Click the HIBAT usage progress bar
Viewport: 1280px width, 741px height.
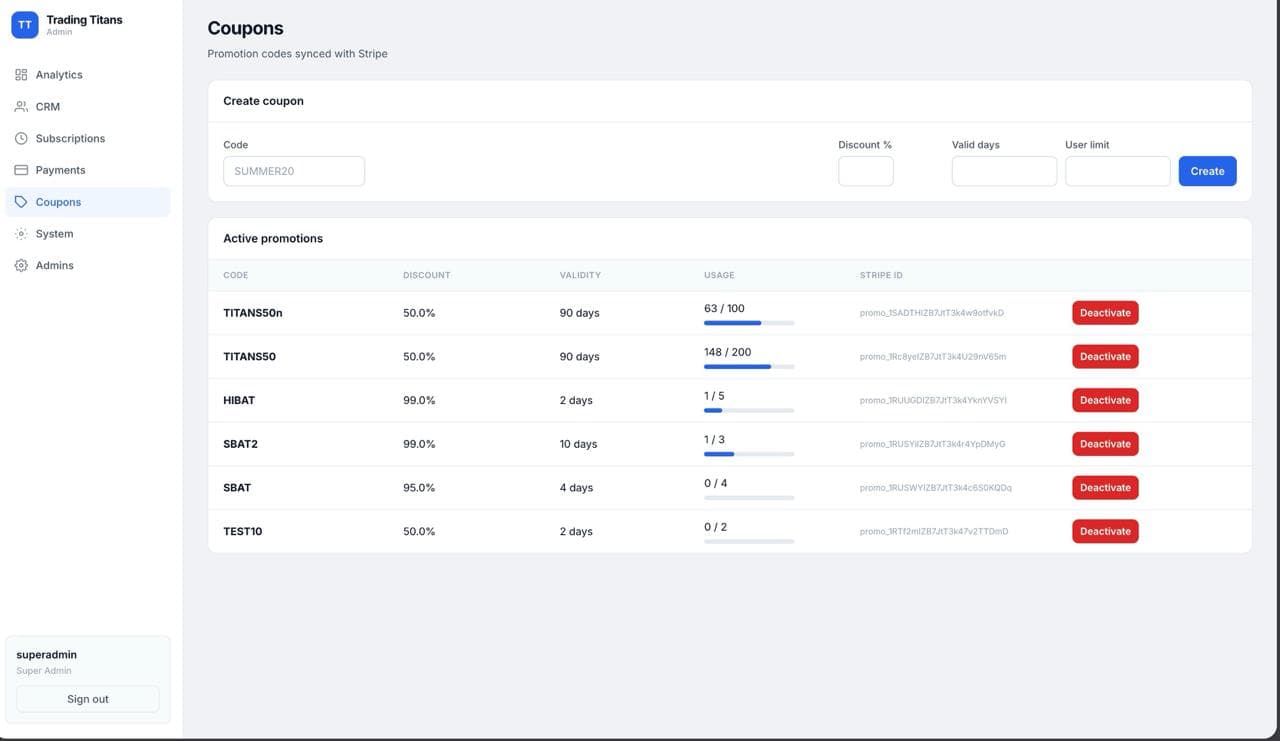click(x=749, y=410)
